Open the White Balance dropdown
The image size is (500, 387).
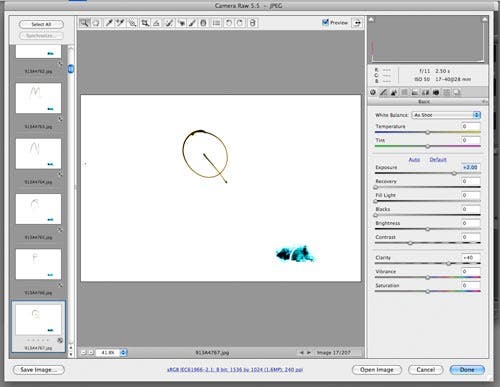click(x=446, y=115)
